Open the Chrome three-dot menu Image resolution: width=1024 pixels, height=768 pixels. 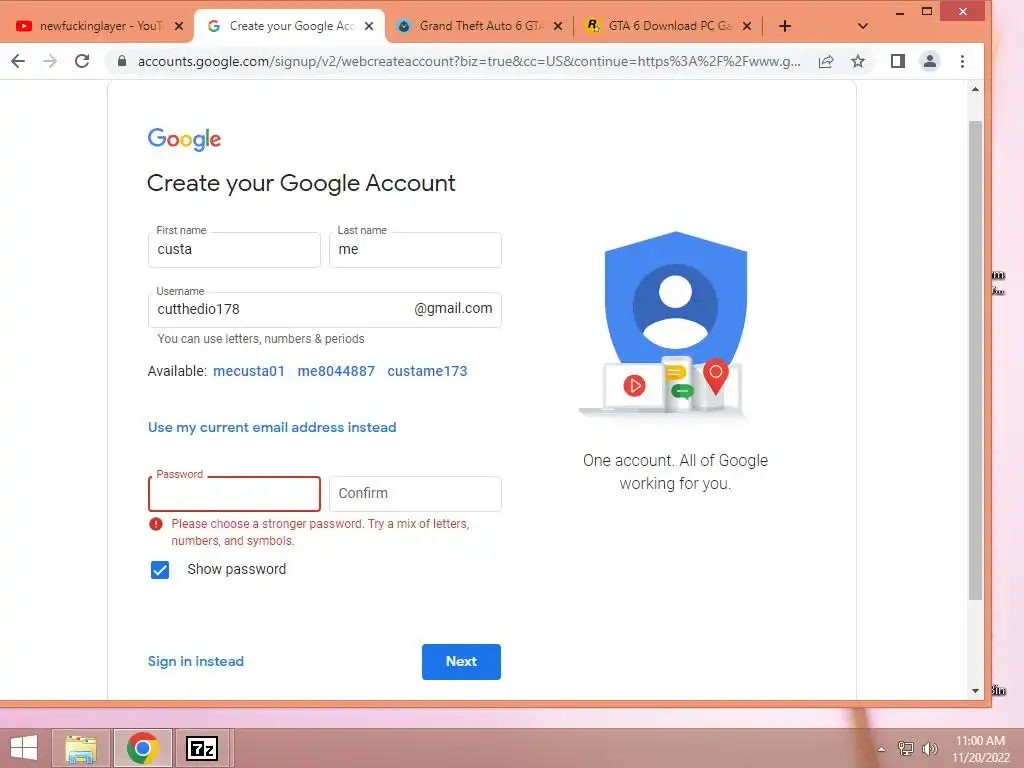(x=962, y=61)
